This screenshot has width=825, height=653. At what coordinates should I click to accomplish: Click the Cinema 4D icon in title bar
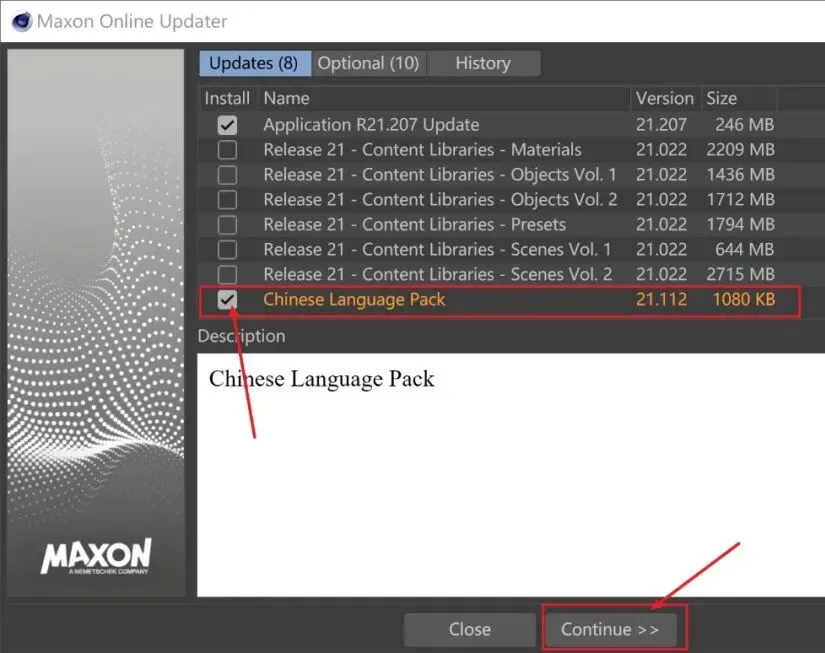click(22, 22)
